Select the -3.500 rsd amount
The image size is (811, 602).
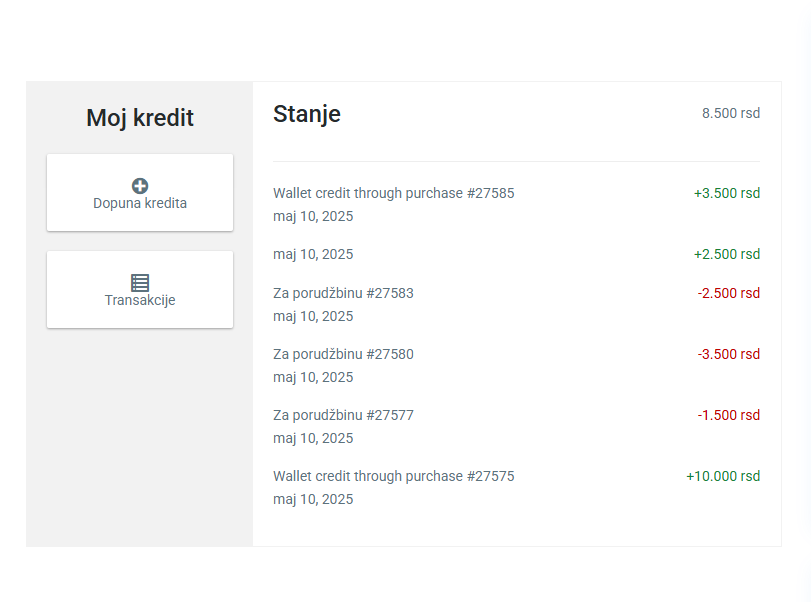point(728,354)
